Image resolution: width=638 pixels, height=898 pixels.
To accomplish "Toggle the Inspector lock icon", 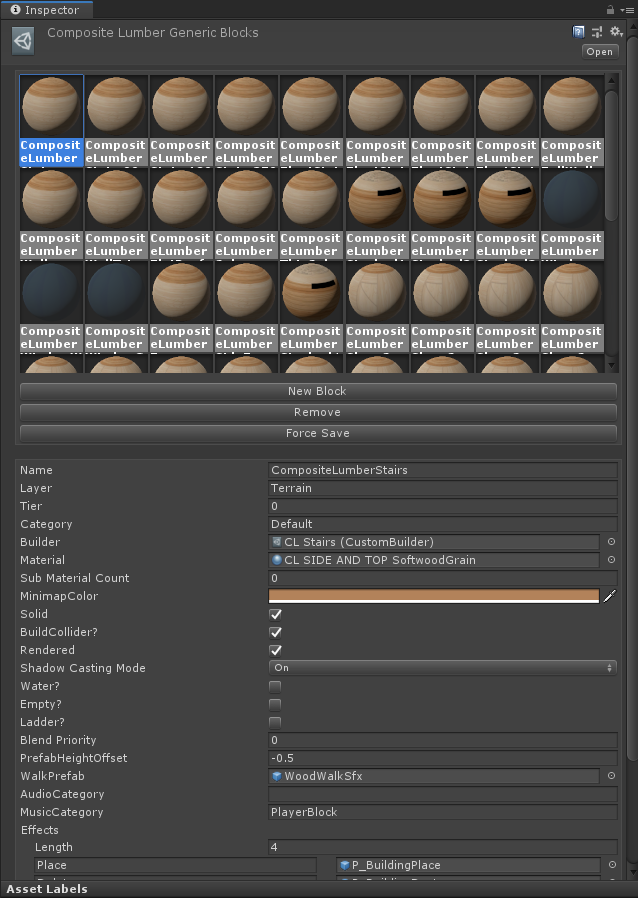I will pos(611,10).
